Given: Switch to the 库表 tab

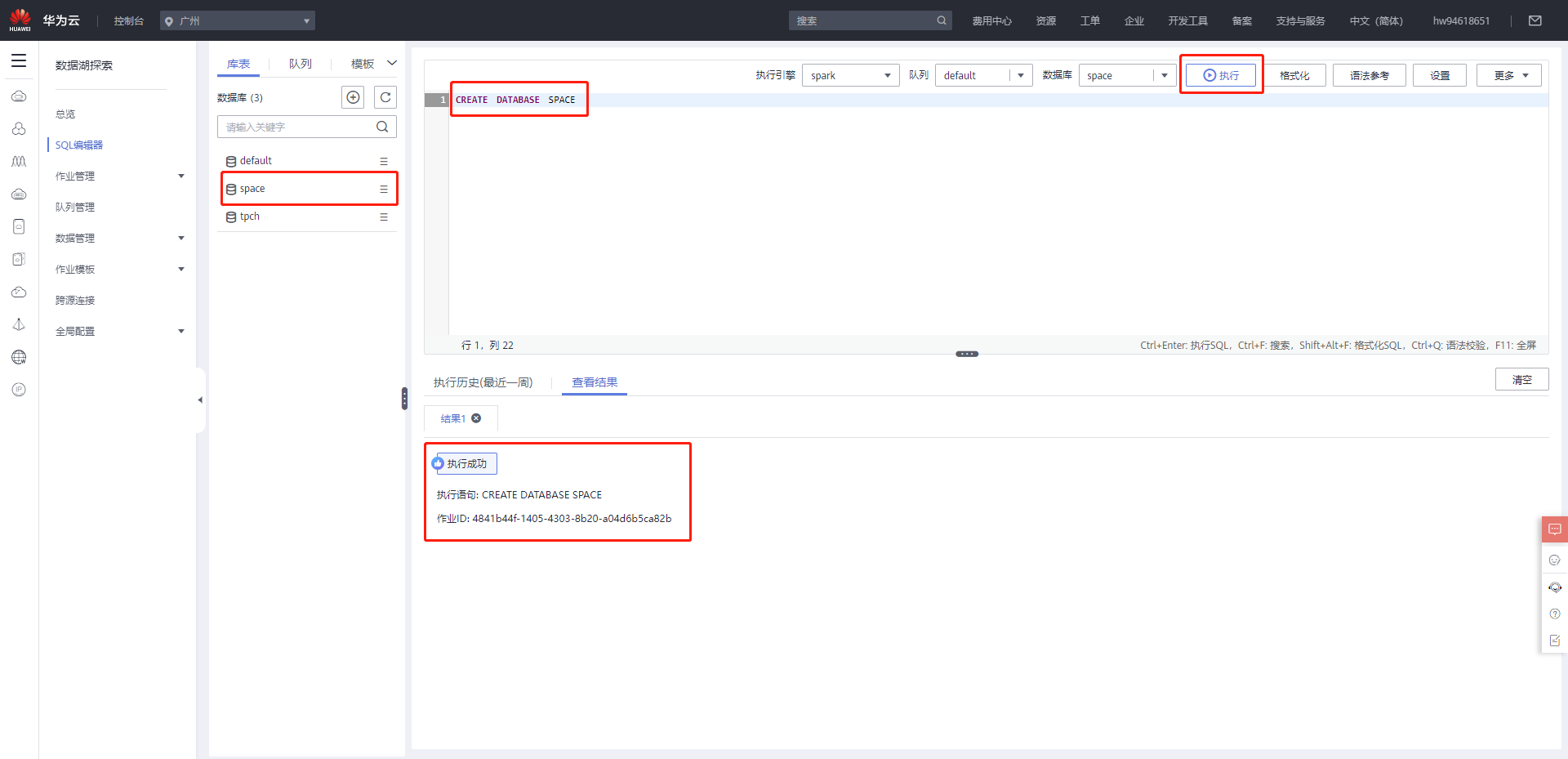Looking at the screenshot, I should click(238, 64).
